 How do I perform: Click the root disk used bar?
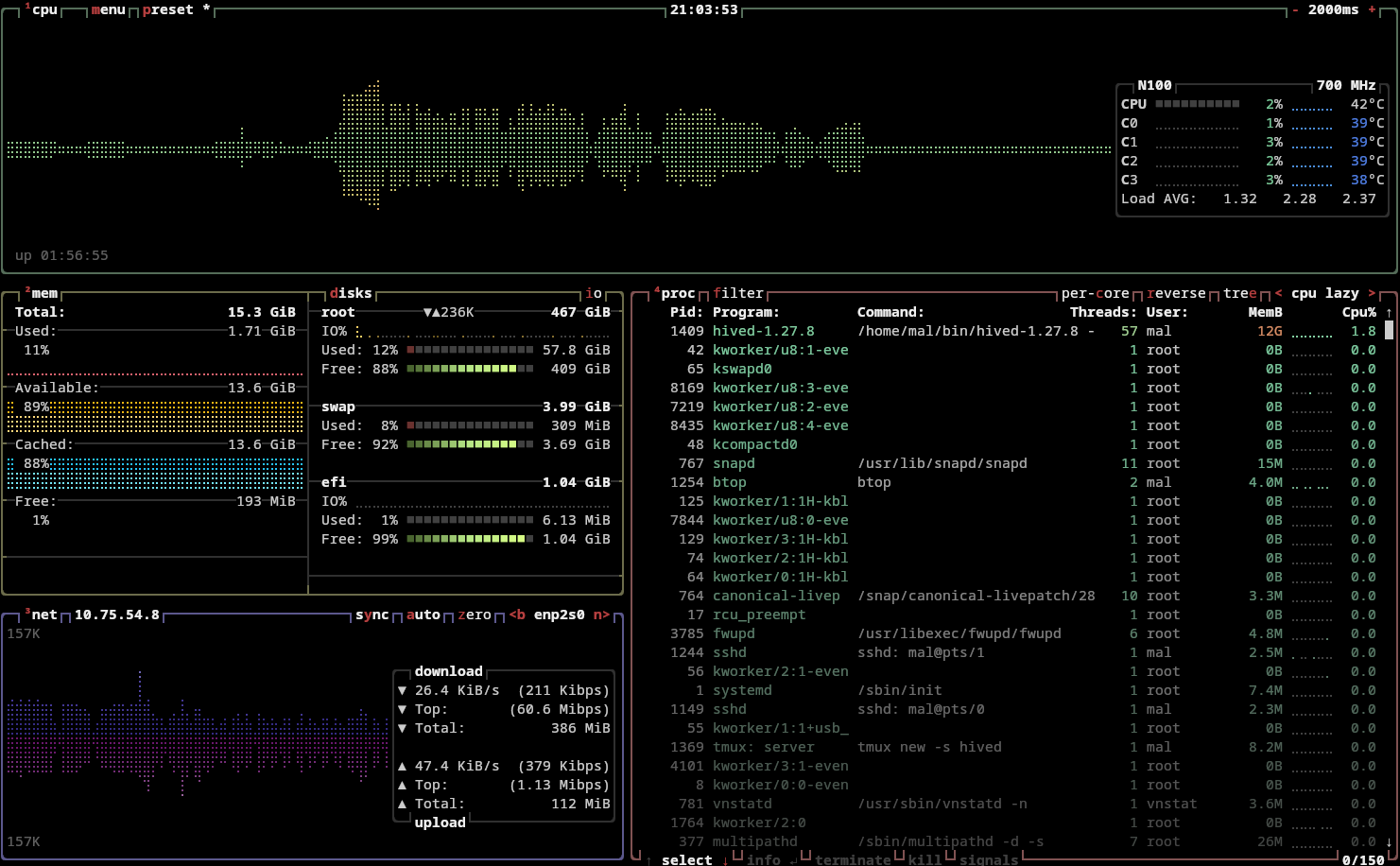[470, 350]
